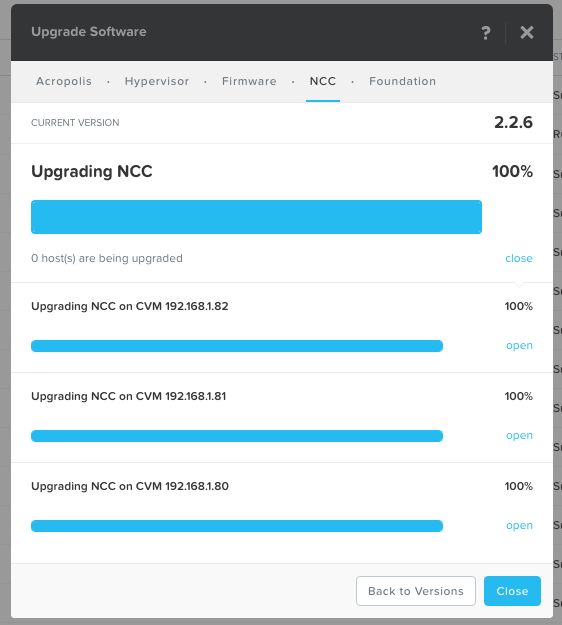Switch to the Acropolis tab
The width and height of the screenshot is (562, 625).
pyautogui.click(x=64, y=81)
